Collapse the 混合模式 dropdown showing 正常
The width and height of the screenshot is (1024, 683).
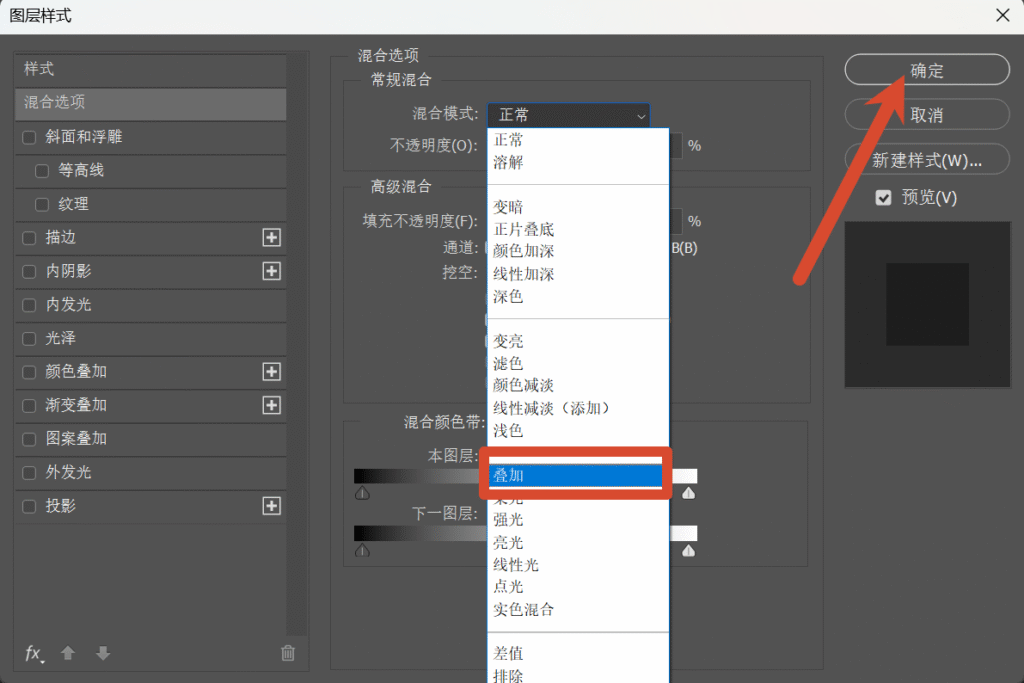568,115
